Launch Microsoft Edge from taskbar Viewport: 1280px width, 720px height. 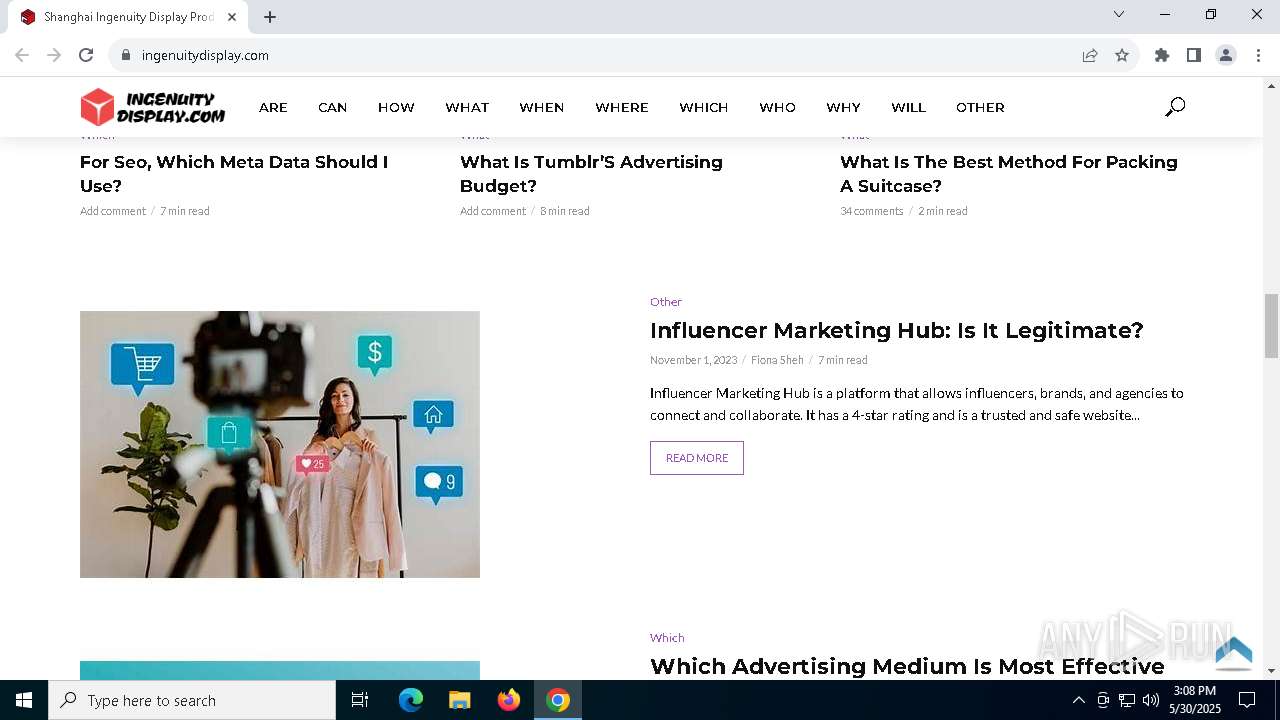click(411, 700)
